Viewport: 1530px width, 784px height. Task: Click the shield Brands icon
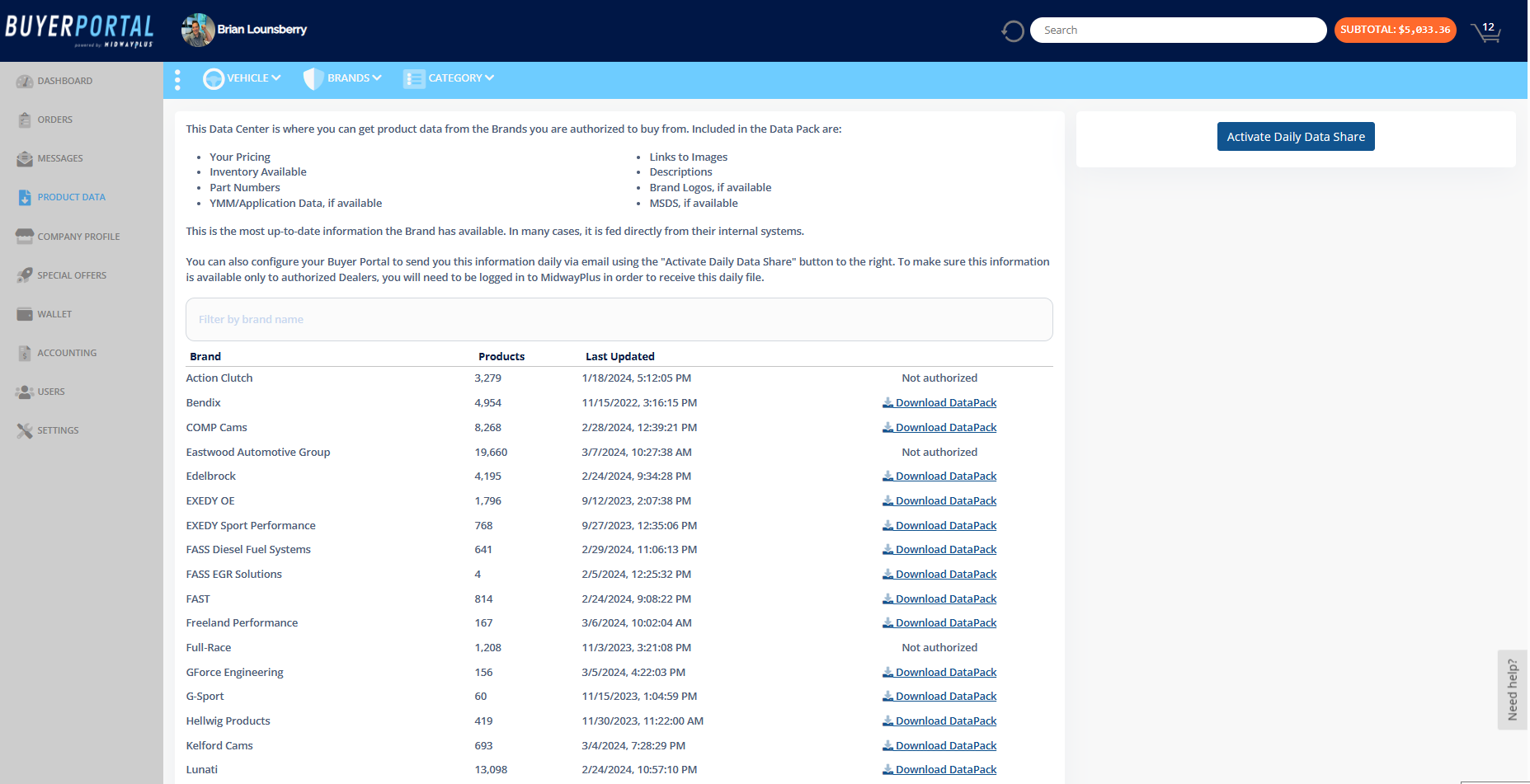click(313, 78)
